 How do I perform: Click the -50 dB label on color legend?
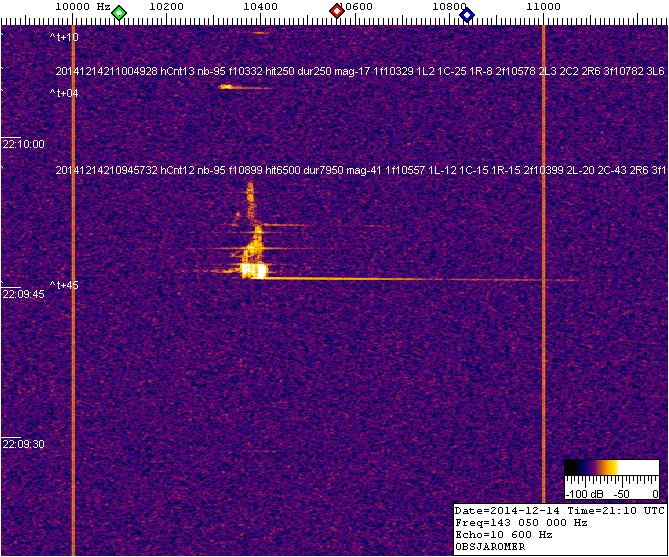tap(621, 494)
